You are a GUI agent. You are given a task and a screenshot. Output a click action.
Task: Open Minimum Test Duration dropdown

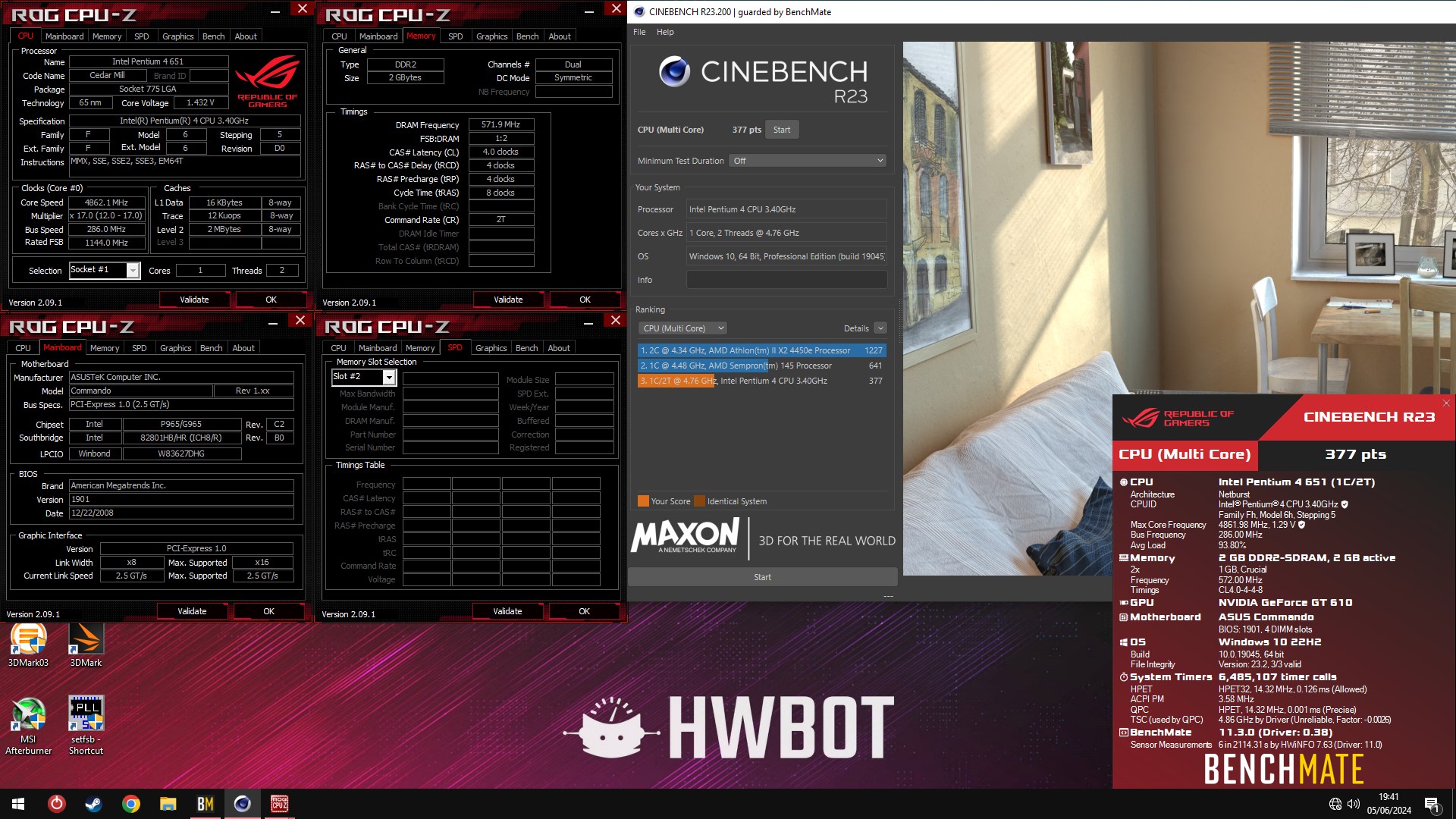coord(808,161)
